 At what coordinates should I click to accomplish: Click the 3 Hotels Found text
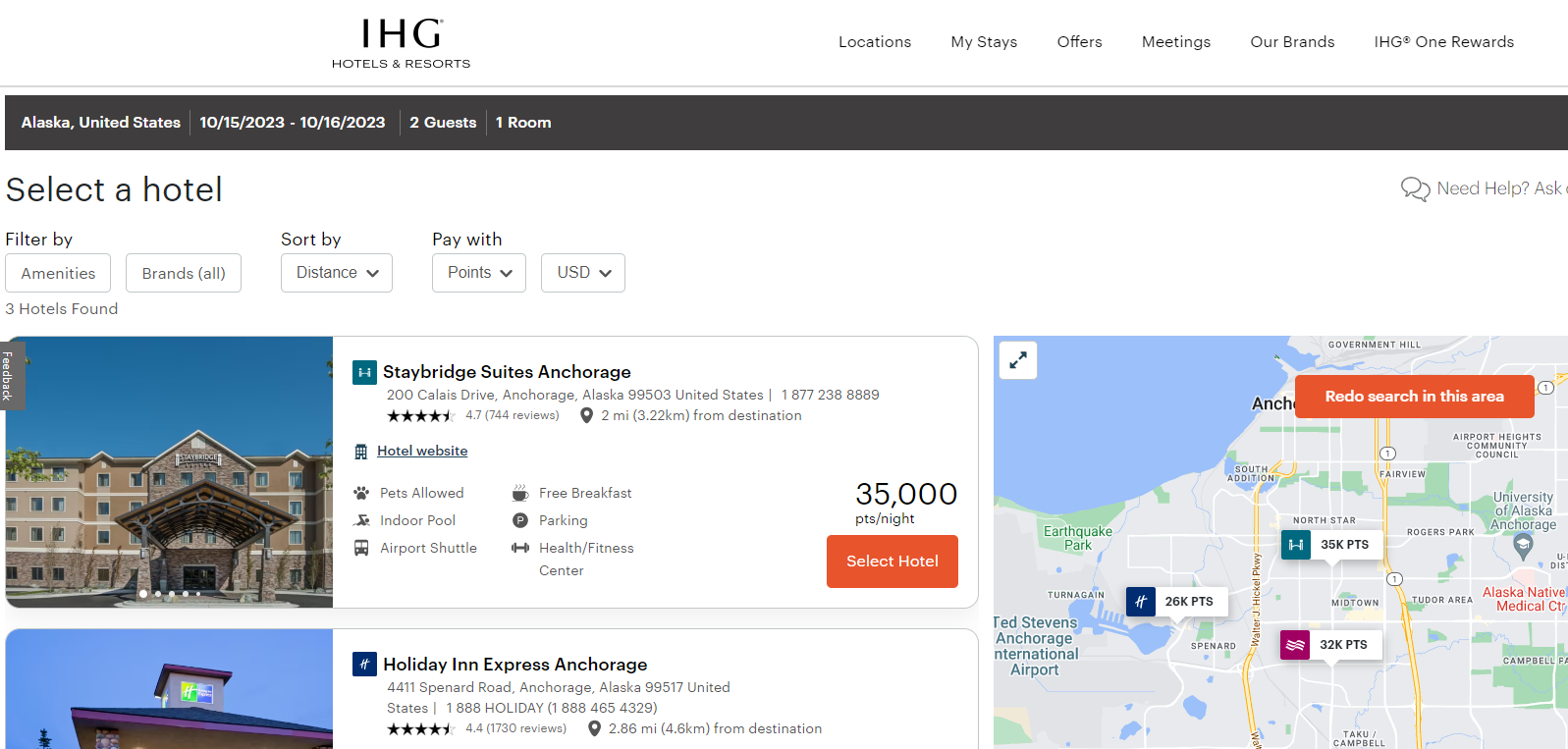(x=62, y=308)
